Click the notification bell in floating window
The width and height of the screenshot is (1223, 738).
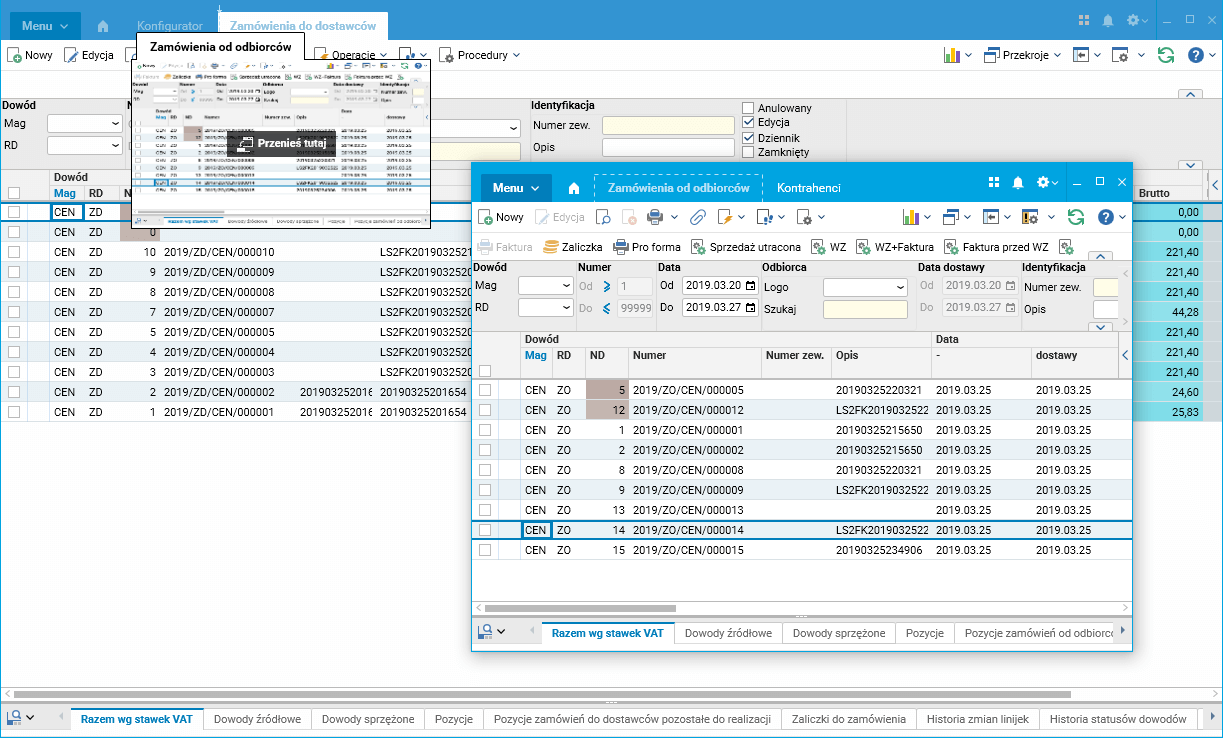1018,183
